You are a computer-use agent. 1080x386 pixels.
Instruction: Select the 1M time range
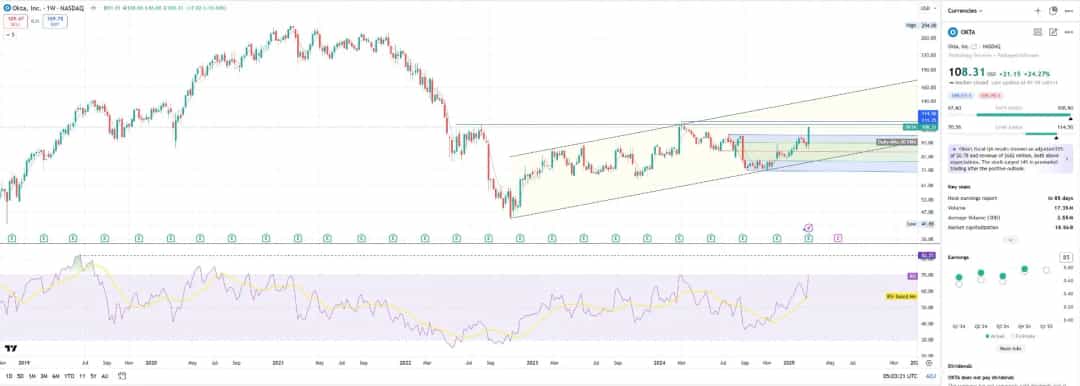coord(32,376)
